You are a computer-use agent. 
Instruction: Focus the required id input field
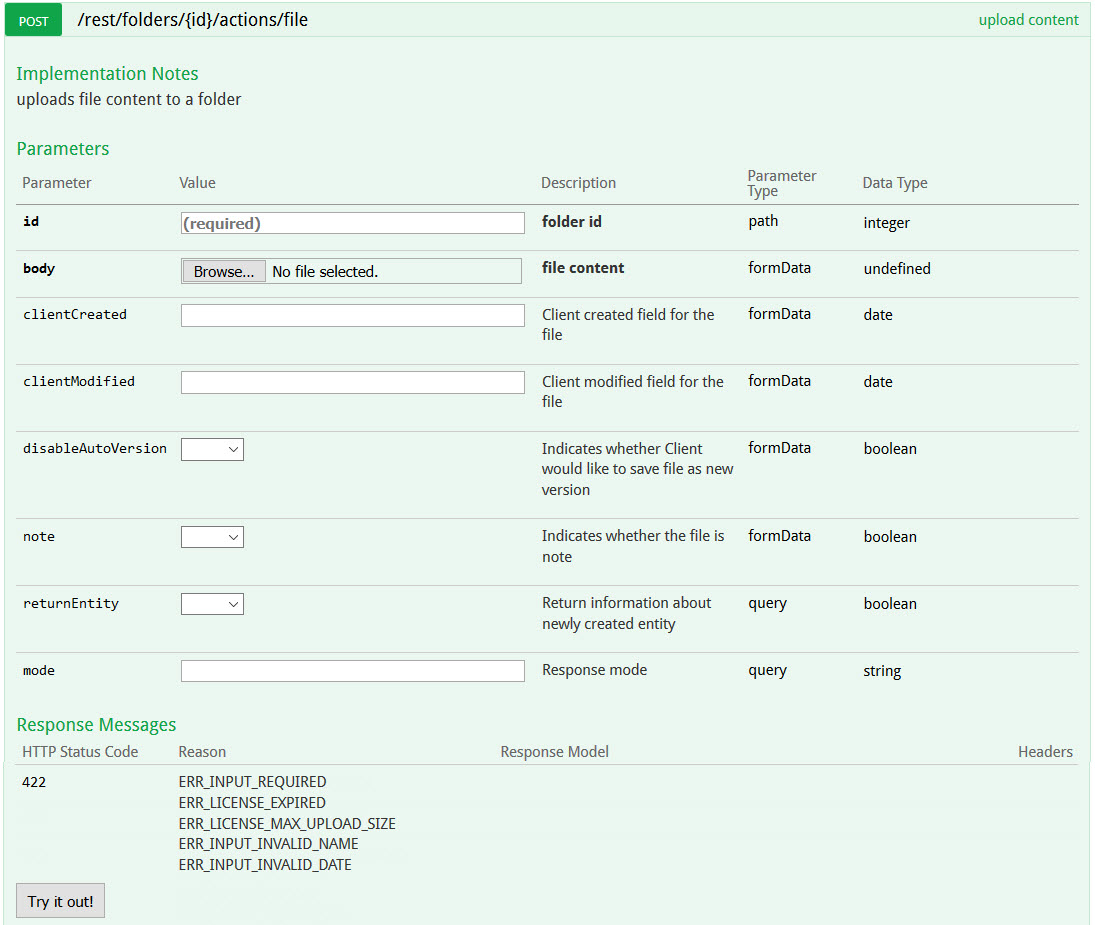click(352, 223)
